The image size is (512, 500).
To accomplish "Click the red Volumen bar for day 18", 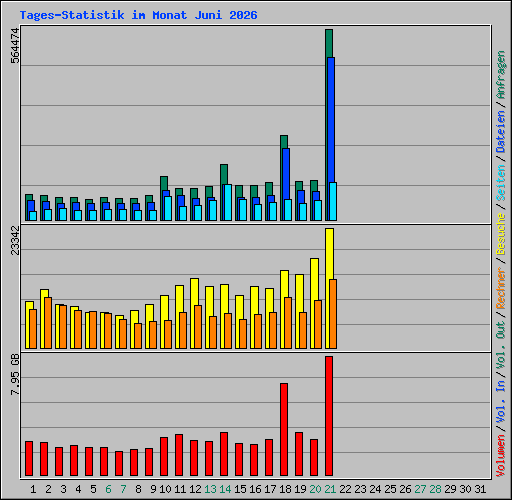I will [284, 429].
